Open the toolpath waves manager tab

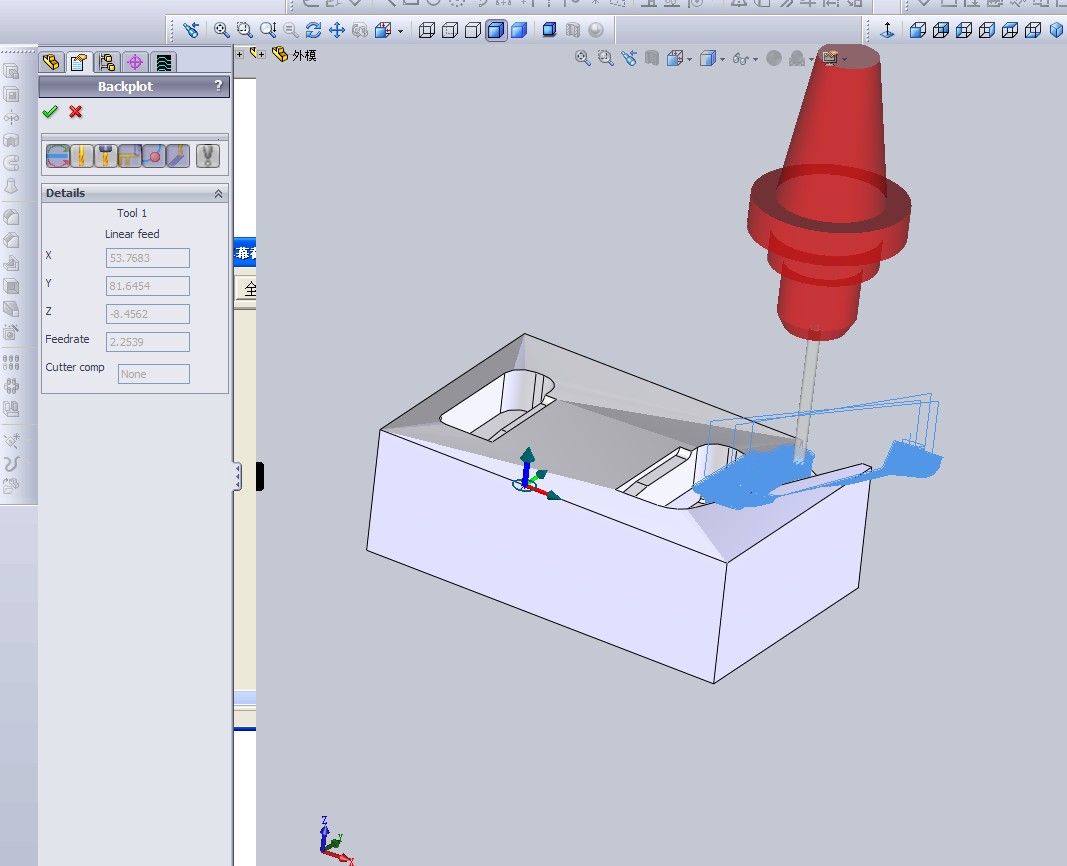tap(163, 63)
